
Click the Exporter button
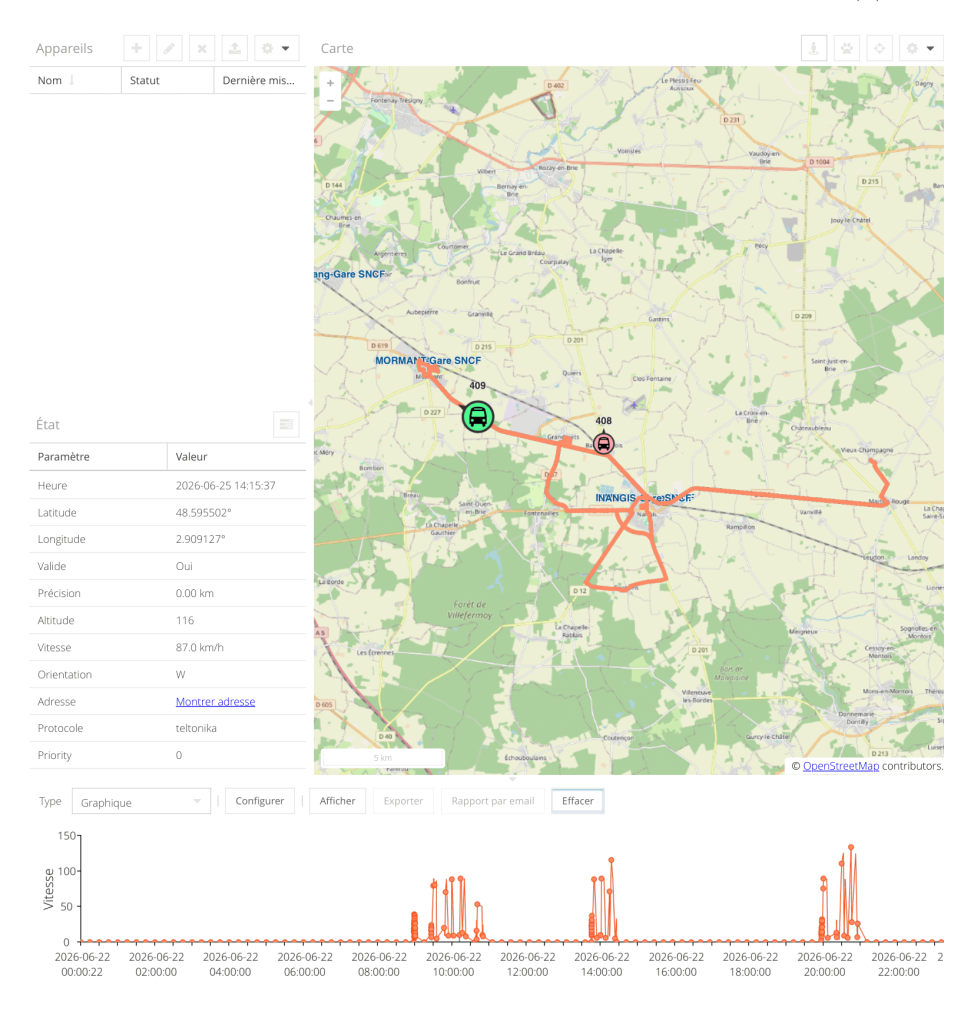(x=404, y=801)
